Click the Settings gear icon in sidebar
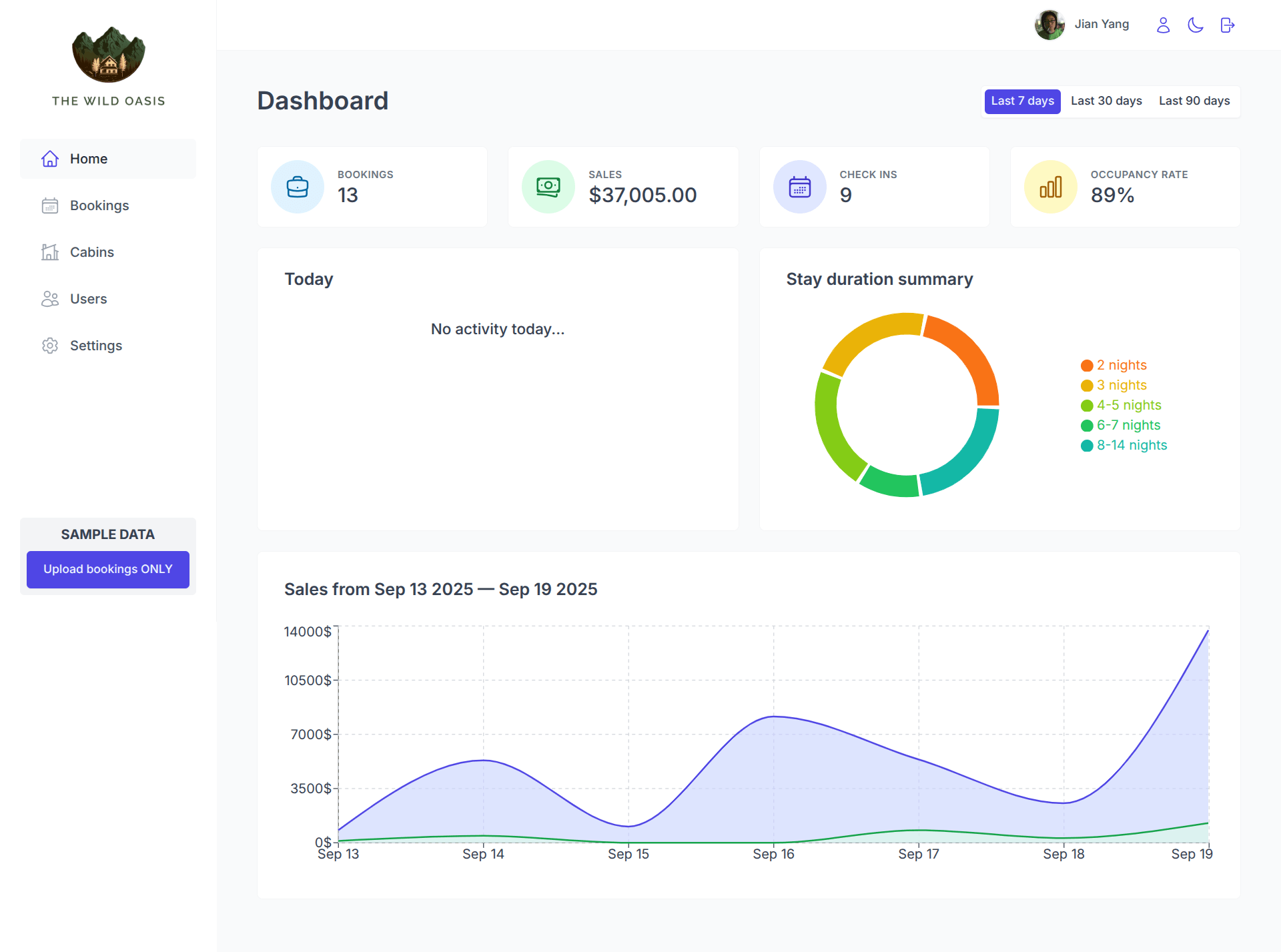This screenshot has height=952, width=1281. coord(50,346)
